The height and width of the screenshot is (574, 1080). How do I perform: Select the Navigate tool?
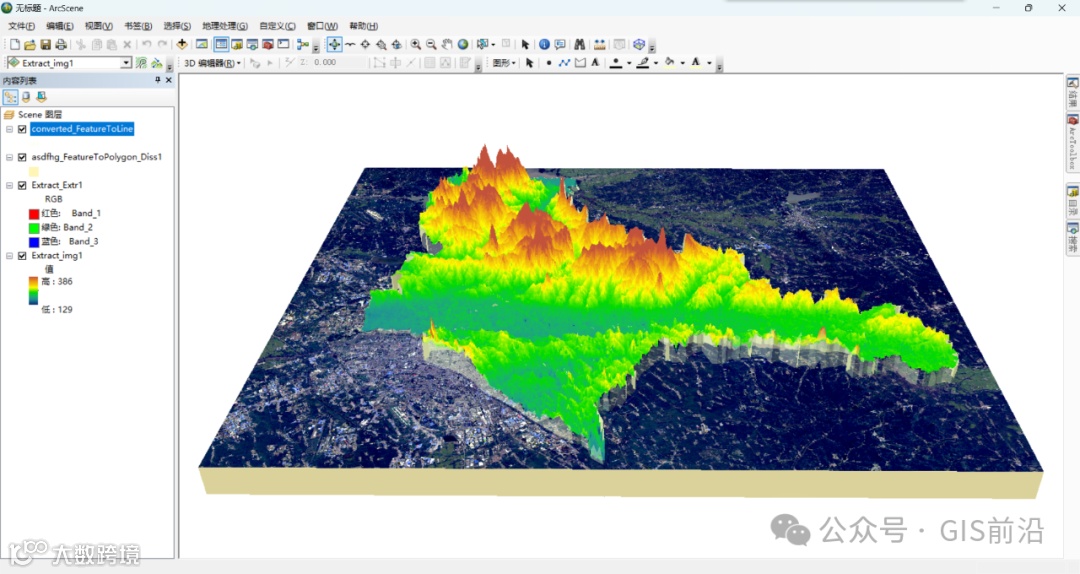(x=334, y=44)
